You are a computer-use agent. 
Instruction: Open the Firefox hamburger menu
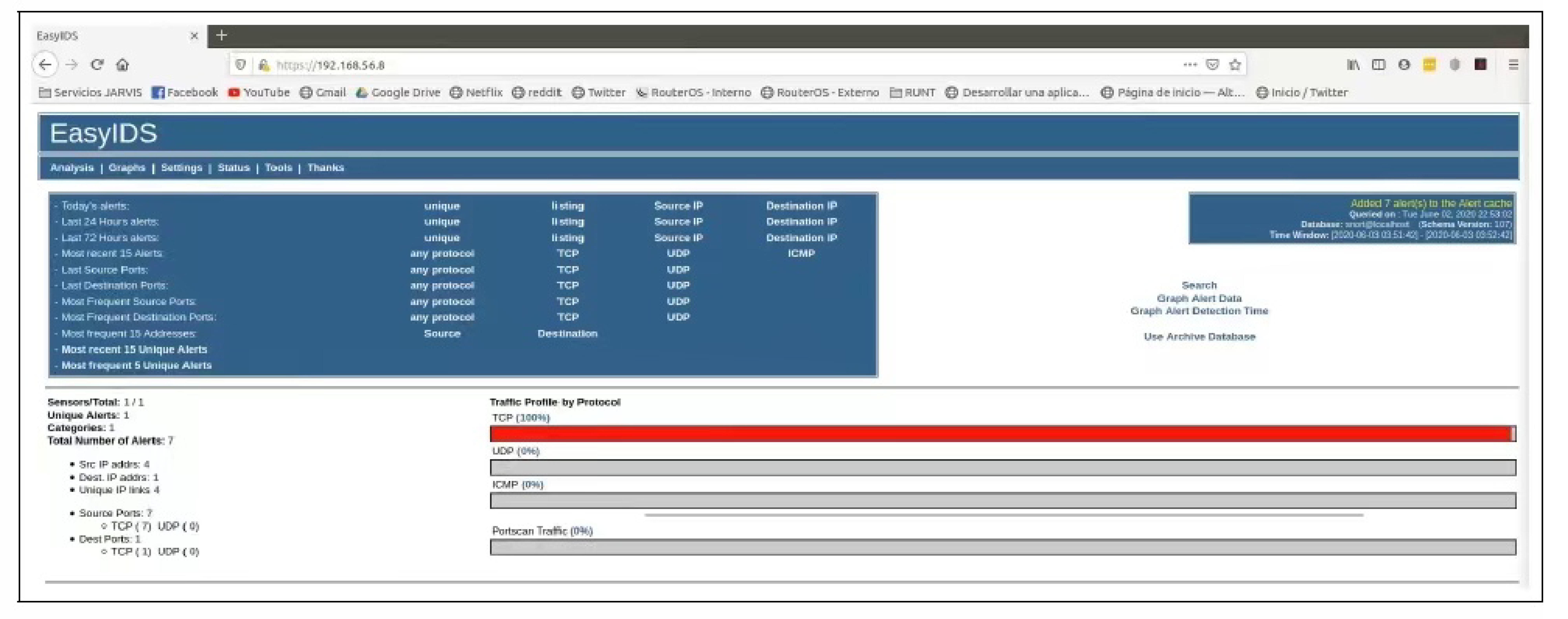click(1513, 64)
